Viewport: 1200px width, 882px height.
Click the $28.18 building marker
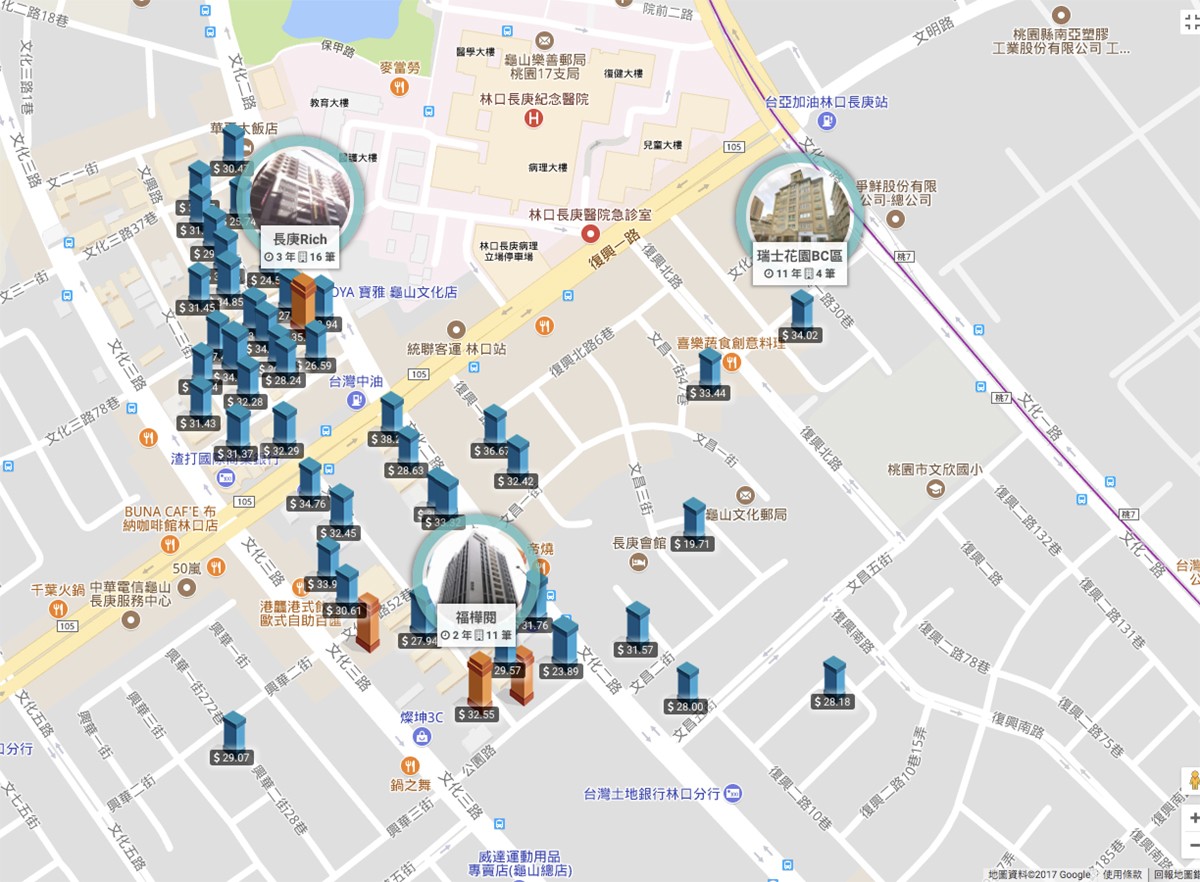coord(834,683)
